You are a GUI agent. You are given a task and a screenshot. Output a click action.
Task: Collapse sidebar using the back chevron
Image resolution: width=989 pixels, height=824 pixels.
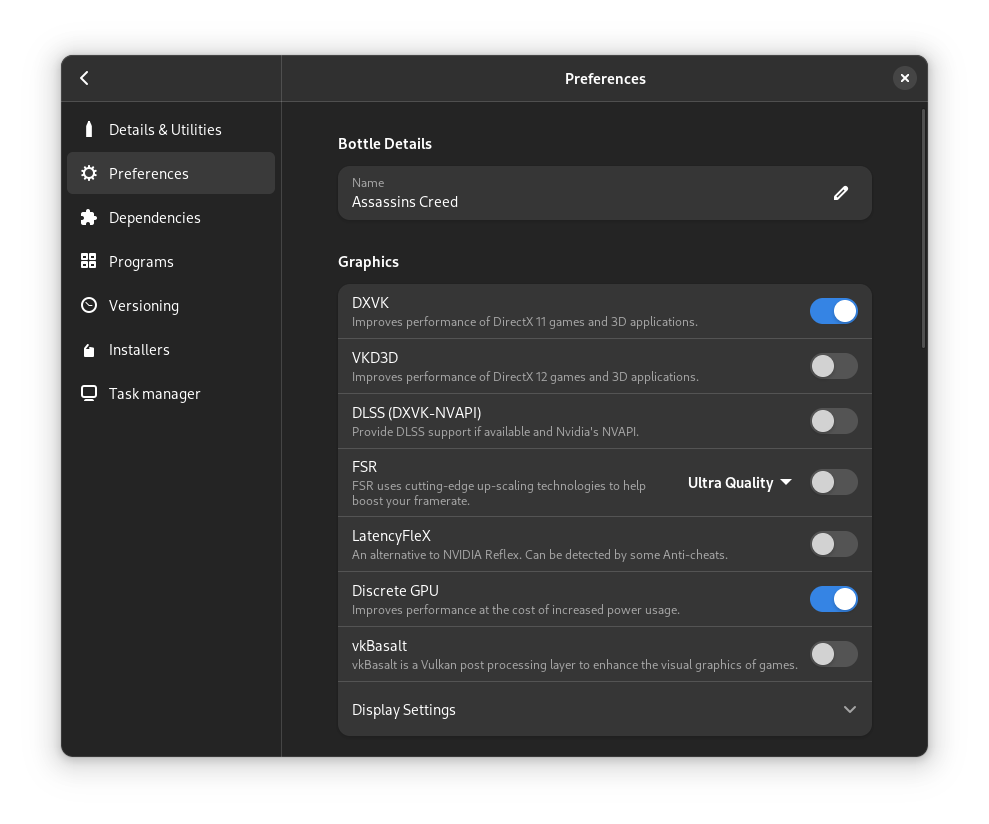point(84,78)
